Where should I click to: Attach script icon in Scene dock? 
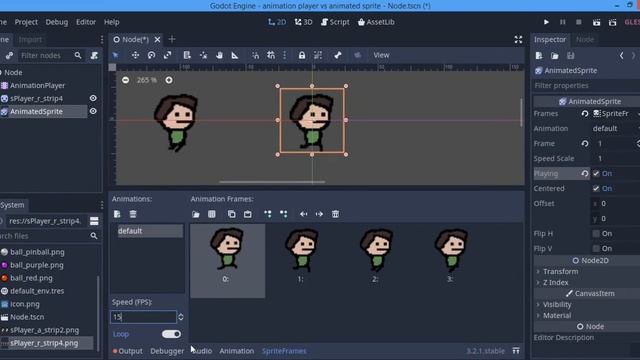click(x=94, y=56)
